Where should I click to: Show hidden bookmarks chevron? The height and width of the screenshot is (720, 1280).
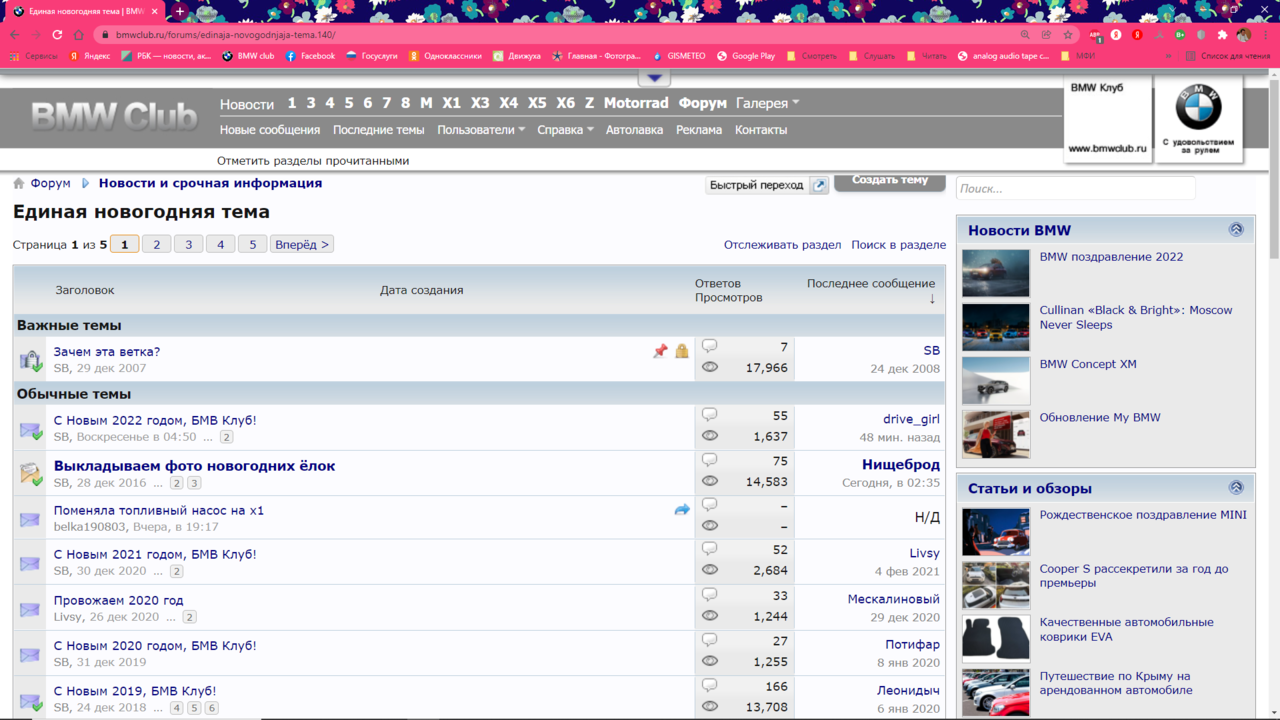1168,56
